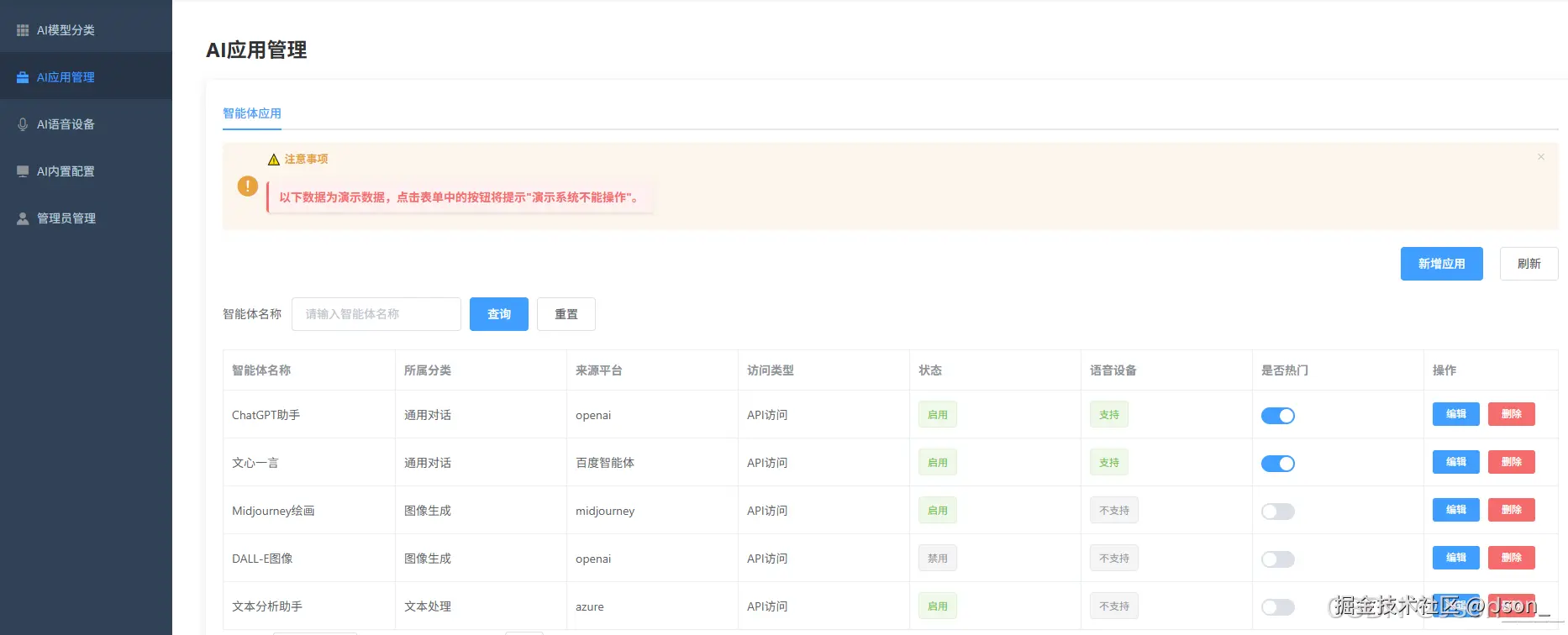Click 不支持 tag of Midjourney绘画

click(1114, 511)
